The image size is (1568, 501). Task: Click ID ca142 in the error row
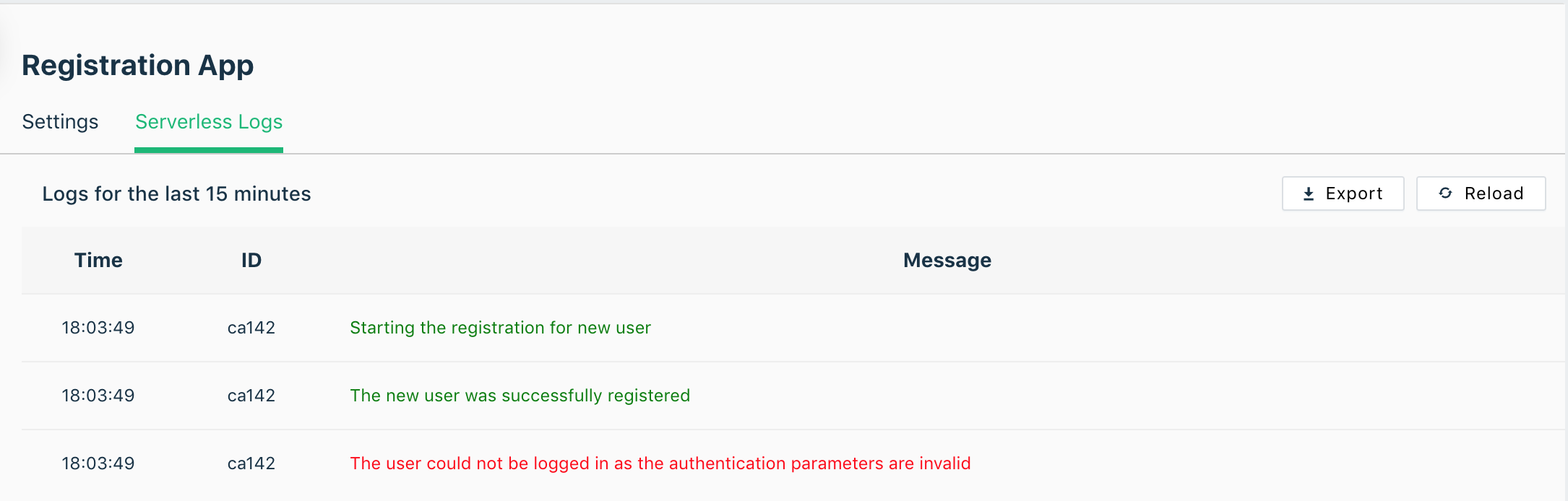point(251,463)
